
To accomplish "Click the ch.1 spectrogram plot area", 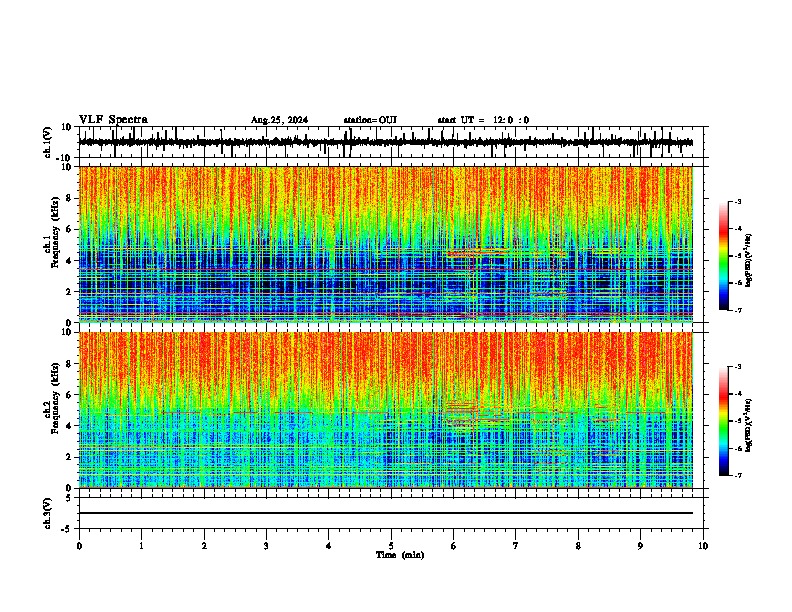I will [x=385, y=244].
